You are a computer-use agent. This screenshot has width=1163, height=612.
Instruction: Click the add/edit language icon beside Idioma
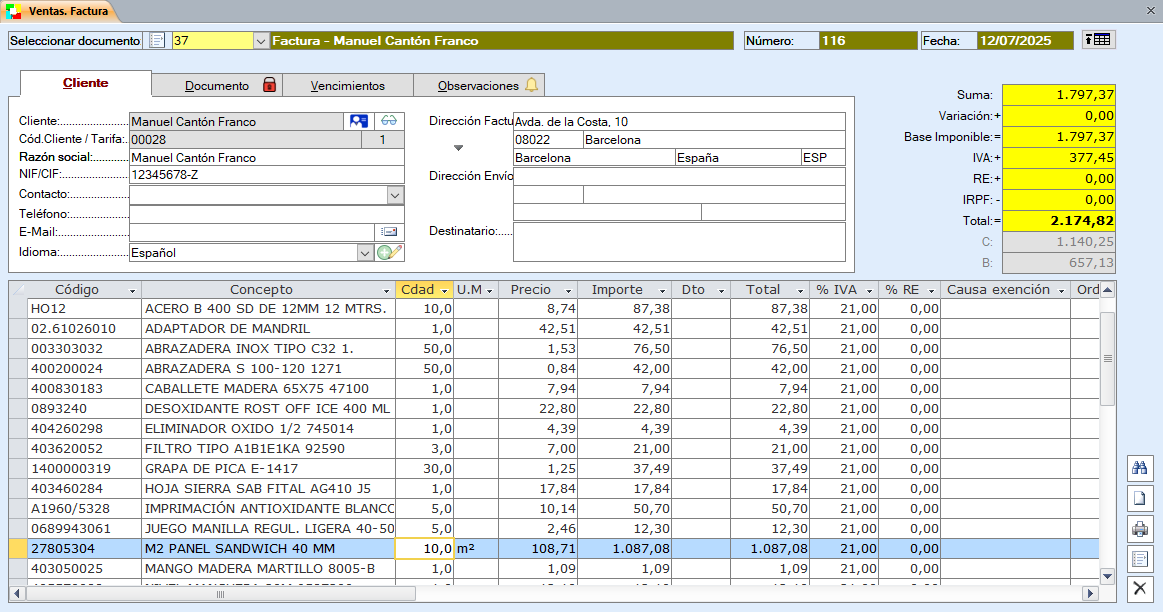click(x=389, y=253)
